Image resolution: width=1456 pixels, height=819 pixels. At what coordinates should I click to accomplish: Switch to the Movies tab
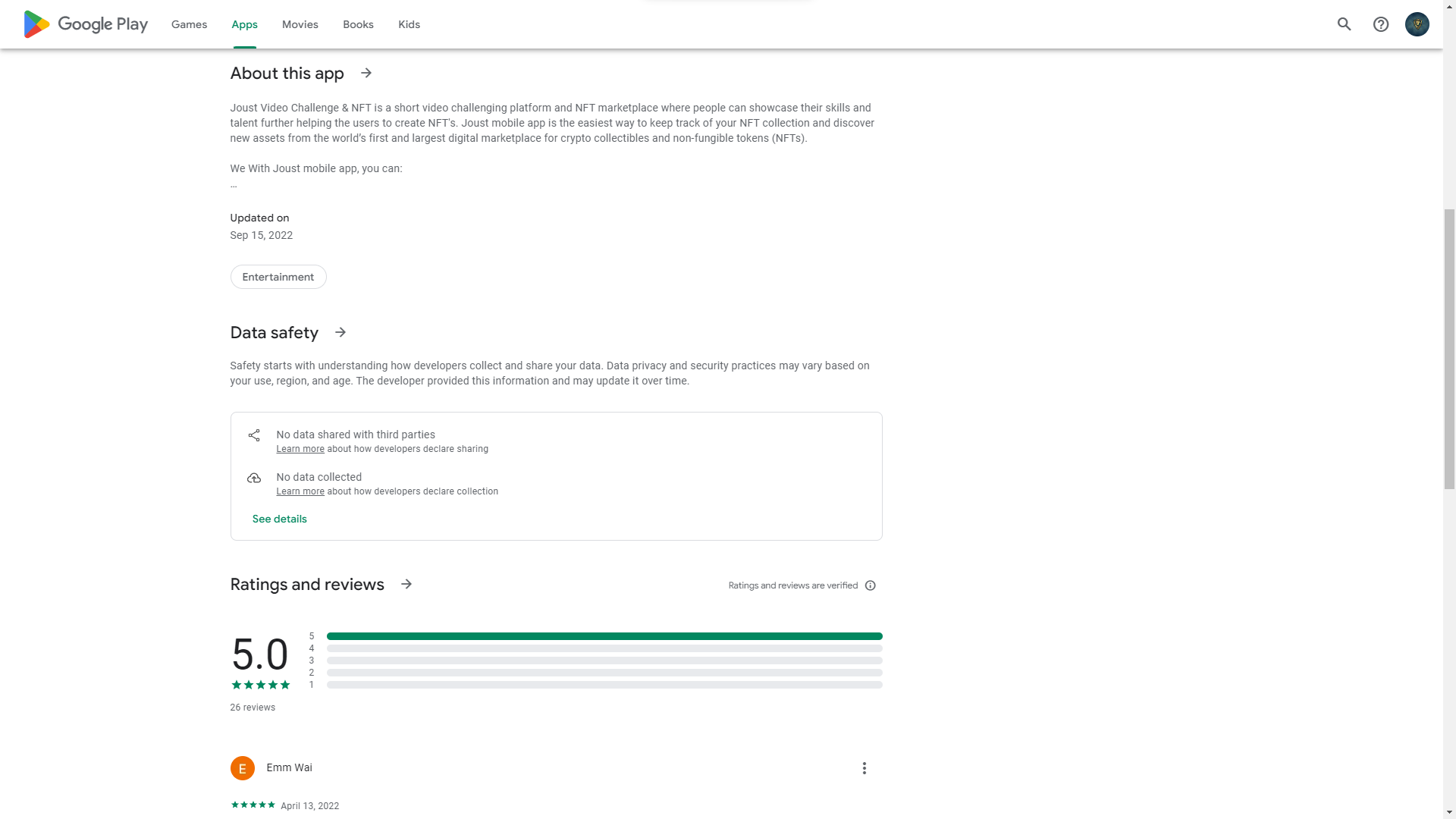tap(300, 24)
